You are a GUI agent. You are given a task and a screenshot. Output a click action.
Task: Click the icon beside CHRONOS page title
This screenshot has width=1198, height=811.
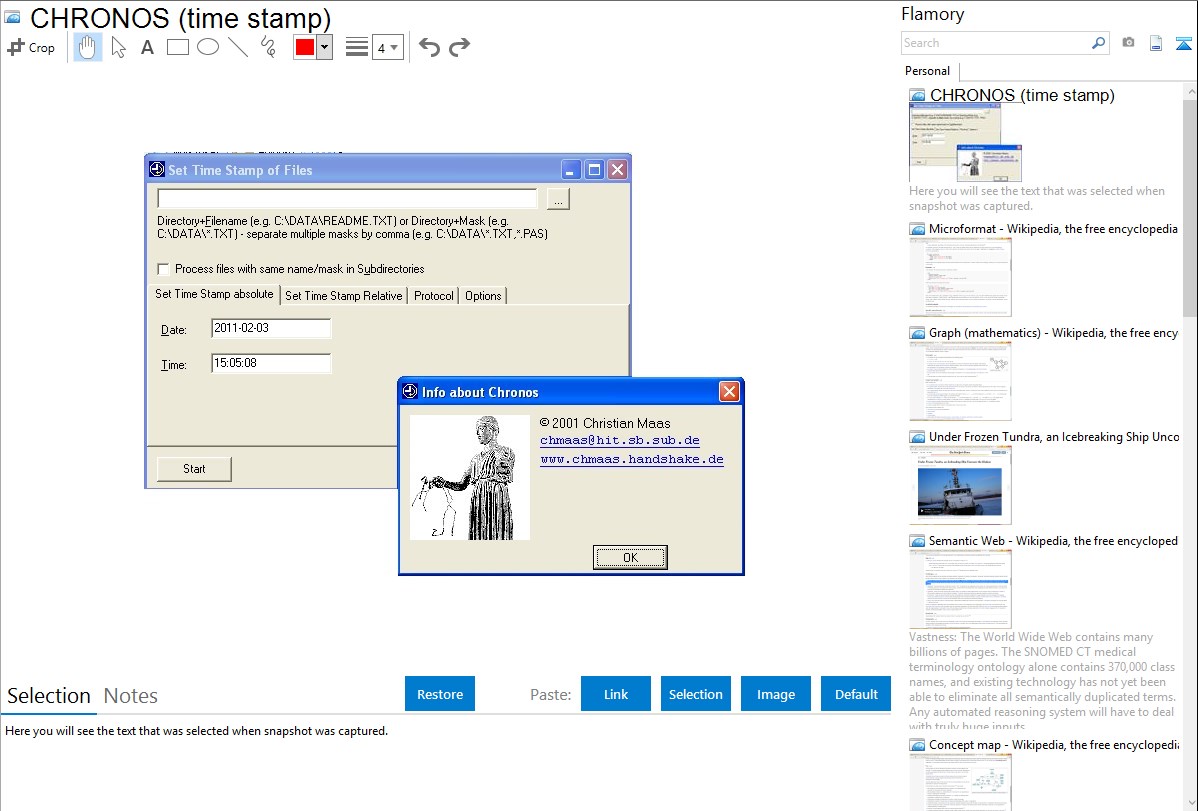click(x=12, y=17)
